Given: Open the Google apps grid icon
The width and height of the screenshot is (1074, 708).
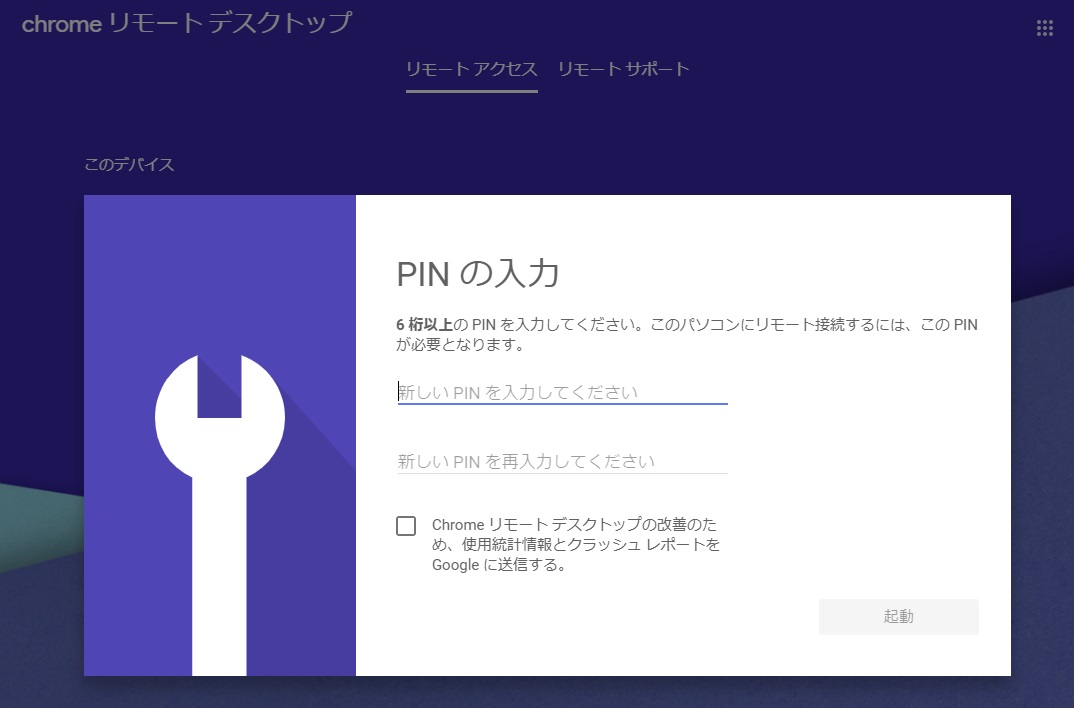Looking at the screenshot, I should [1045, 28].
